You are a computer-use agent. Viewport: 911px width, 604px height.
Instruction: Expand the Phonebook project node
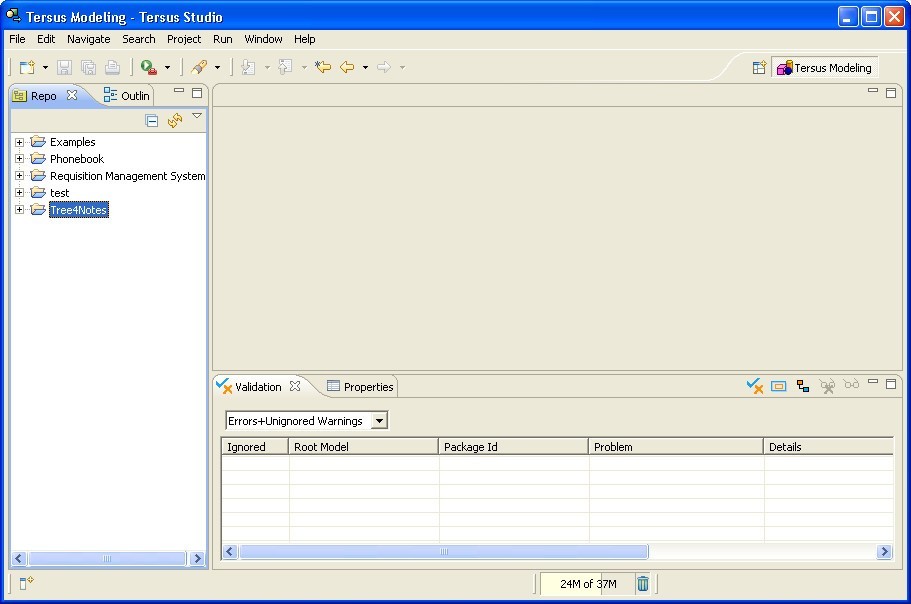18,158
